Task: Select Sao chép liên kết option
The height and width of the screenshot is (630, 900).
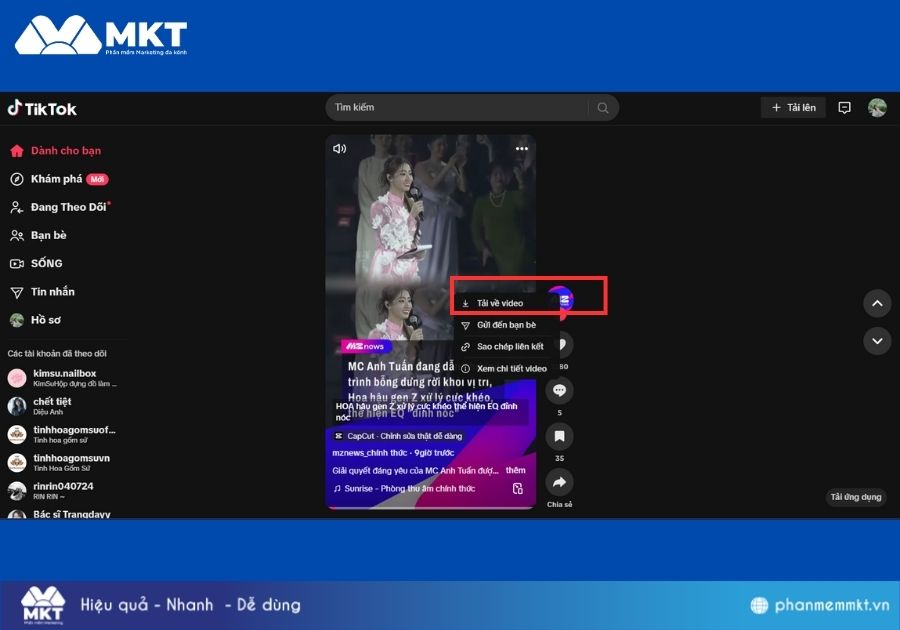Action: pyautogui.click(x=510, y=347)
